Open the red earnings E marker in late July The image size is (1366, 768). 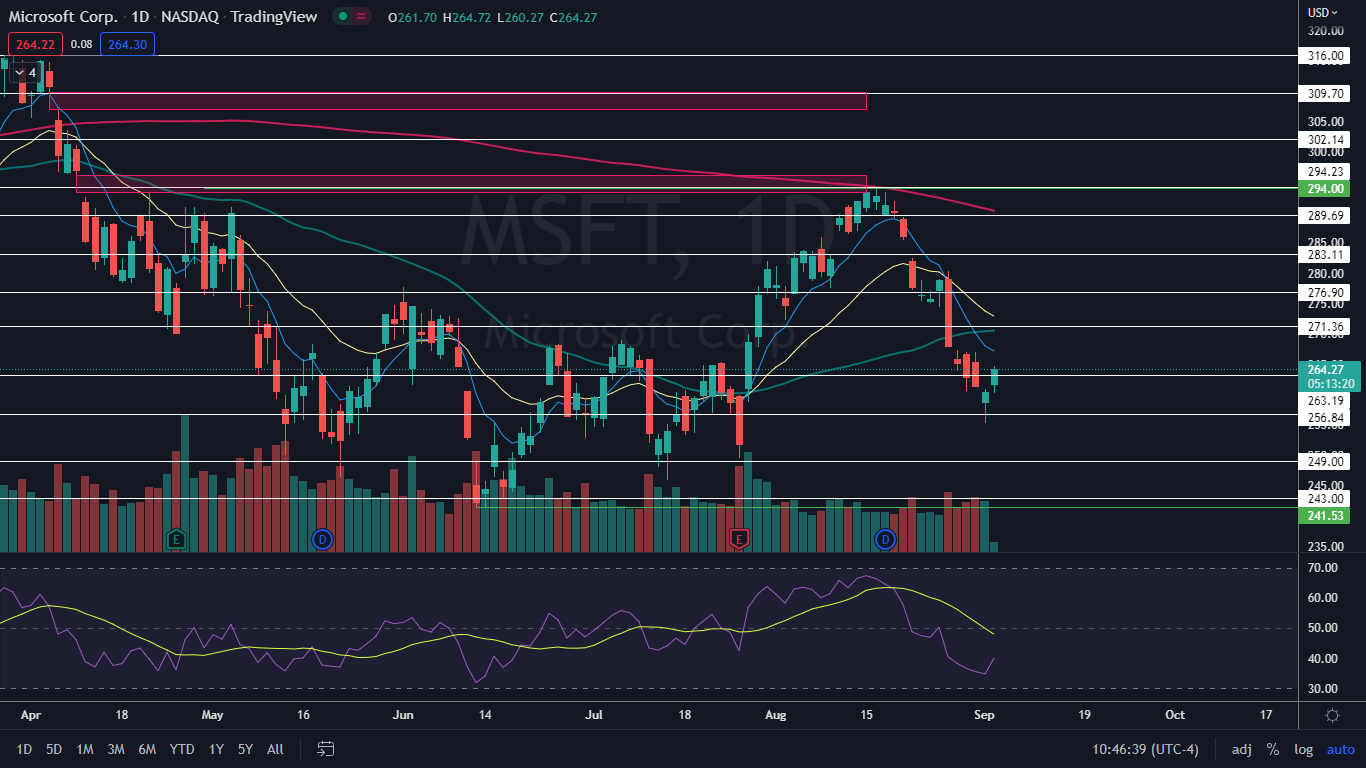click(x=739, y=539)
